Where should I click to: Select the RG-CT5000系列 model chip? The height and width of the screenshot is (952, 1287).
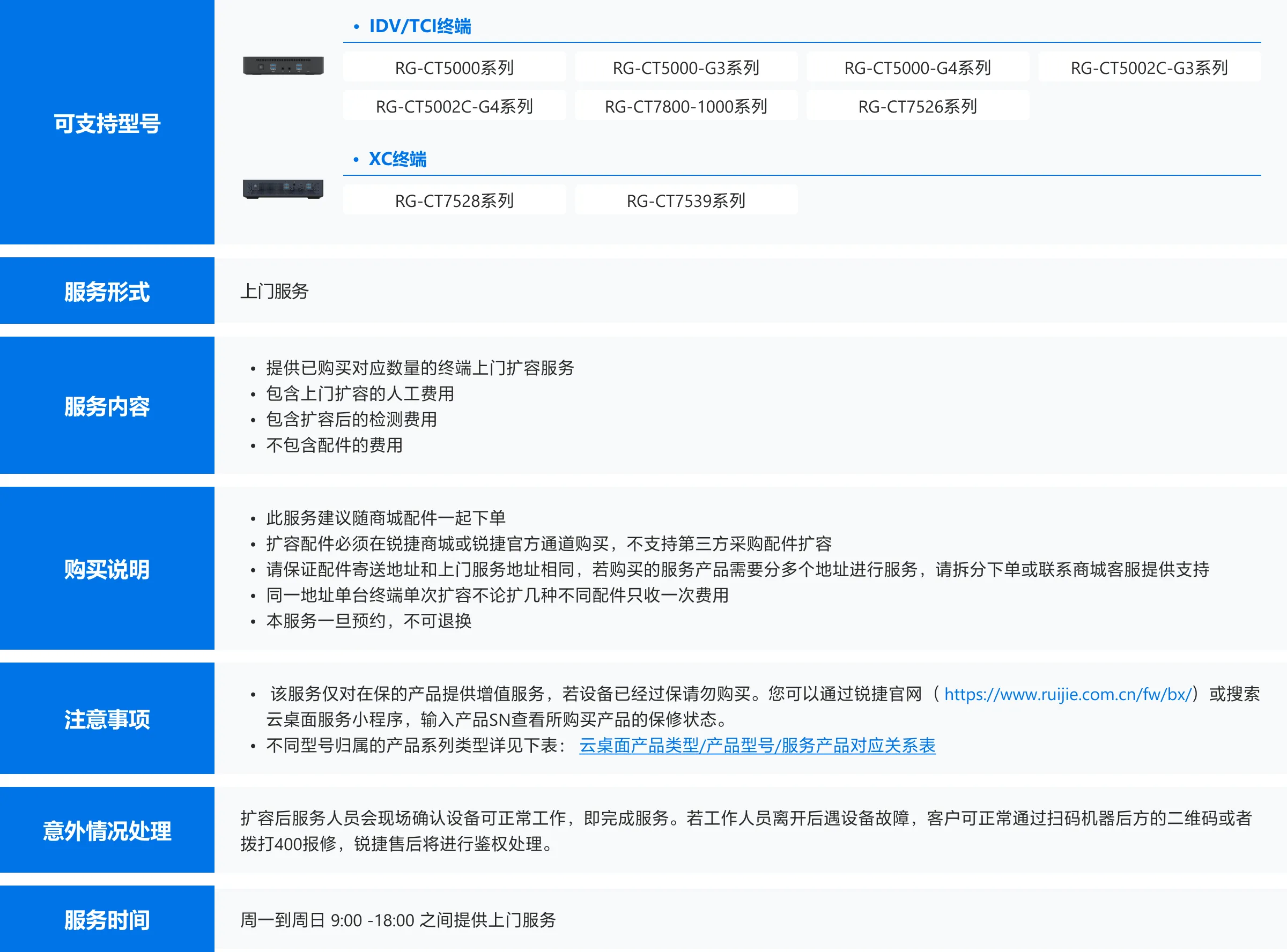454,68
